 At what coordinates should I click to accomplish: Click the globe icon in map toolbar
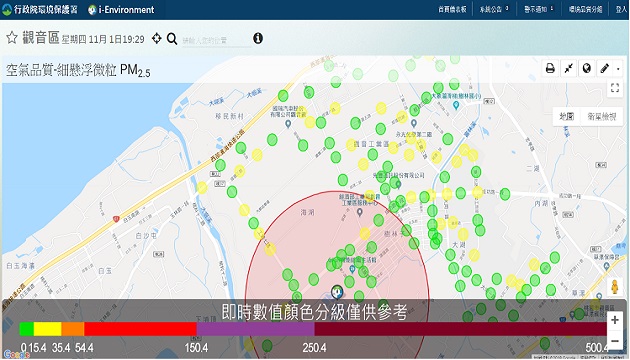coord(587,68)
